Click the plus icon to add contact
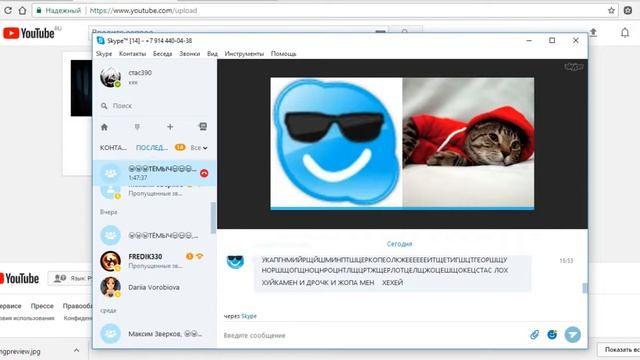The image size is (640, 360). [170, 127]
